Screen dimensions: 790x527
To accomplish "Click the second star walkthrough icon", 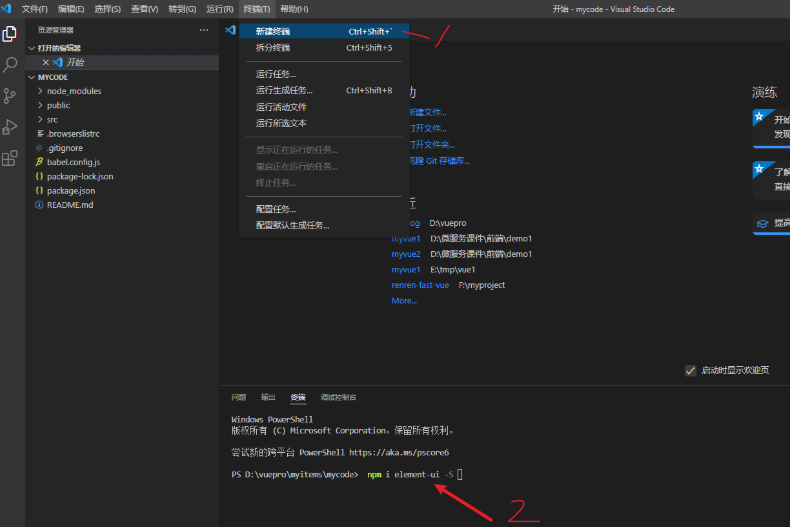I will 759,169.
